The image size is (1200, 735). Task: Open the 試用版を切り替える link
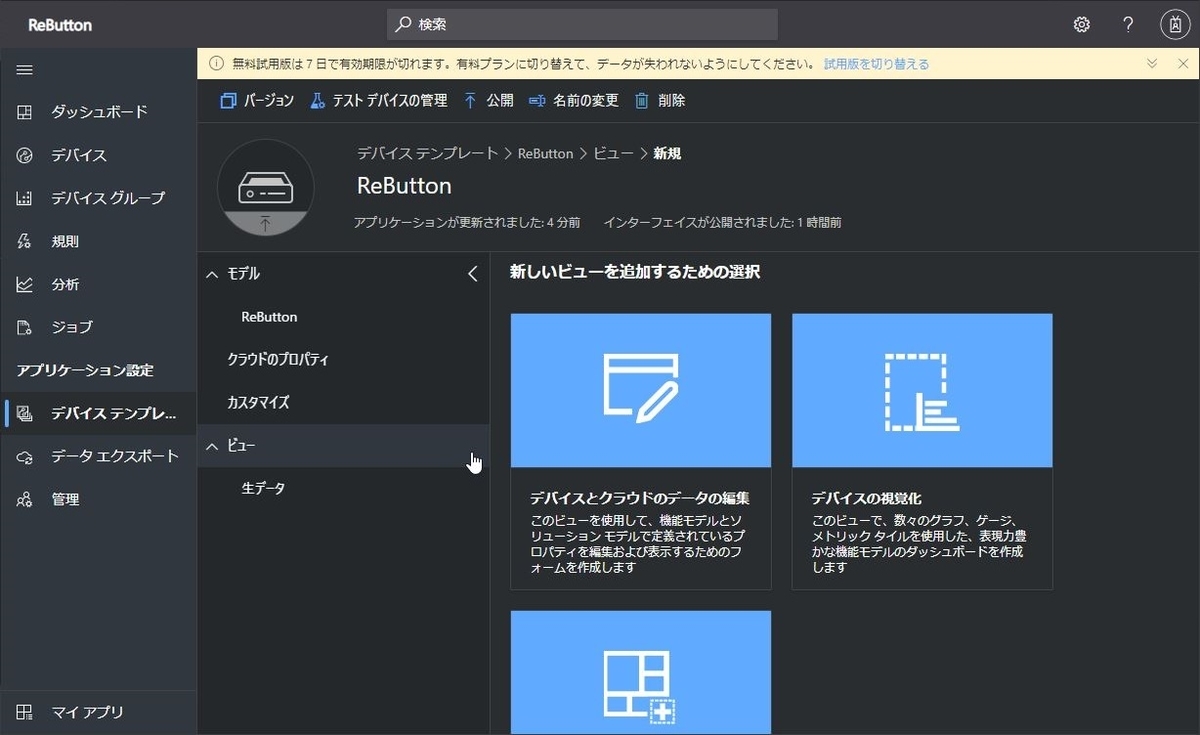tap(878, 62)
